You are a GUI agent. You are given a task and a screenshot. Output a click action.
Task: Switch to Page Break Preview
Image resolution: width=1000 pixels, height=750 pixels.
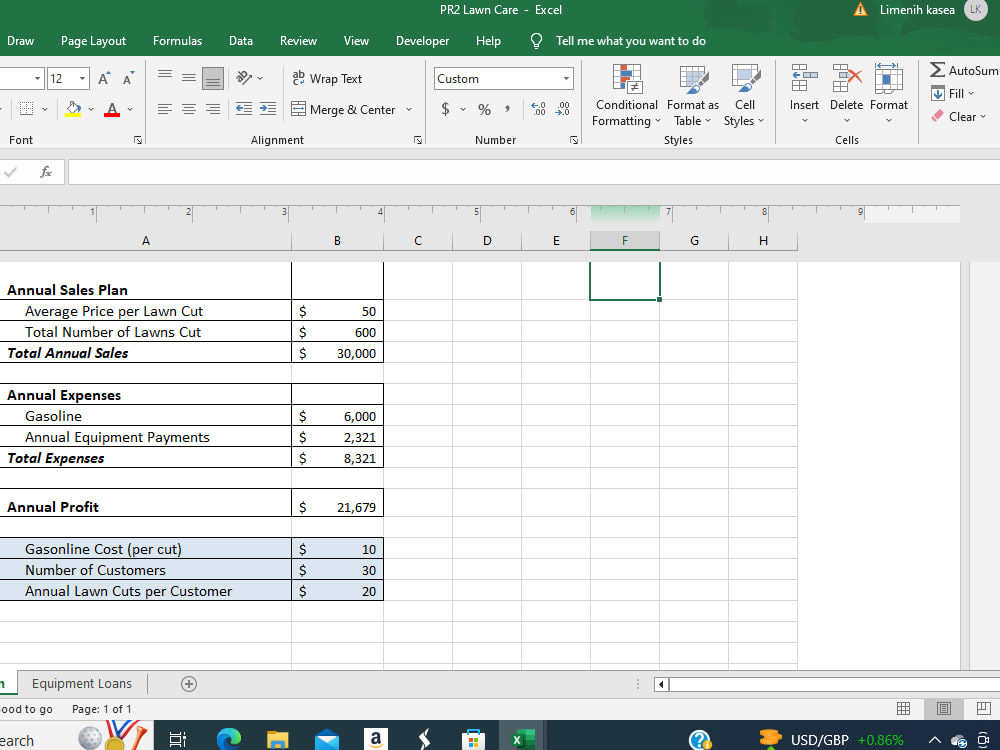[983, 709]
